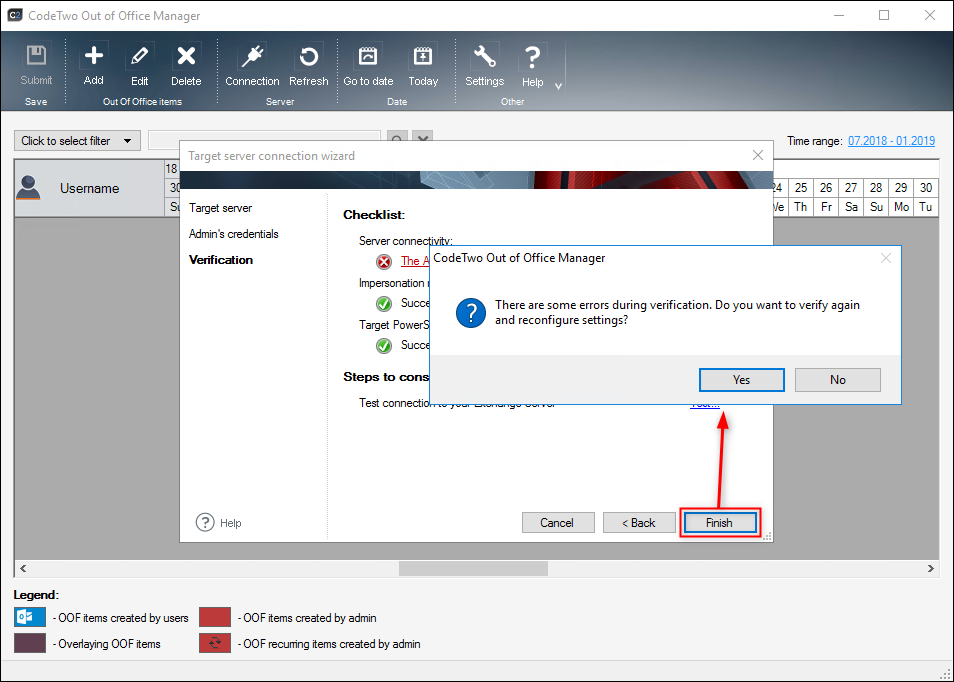Viewport: 954px width, 682px height.
Task: Click the horizontal scrollbar thumb
Action: click(x=473, y=568)
